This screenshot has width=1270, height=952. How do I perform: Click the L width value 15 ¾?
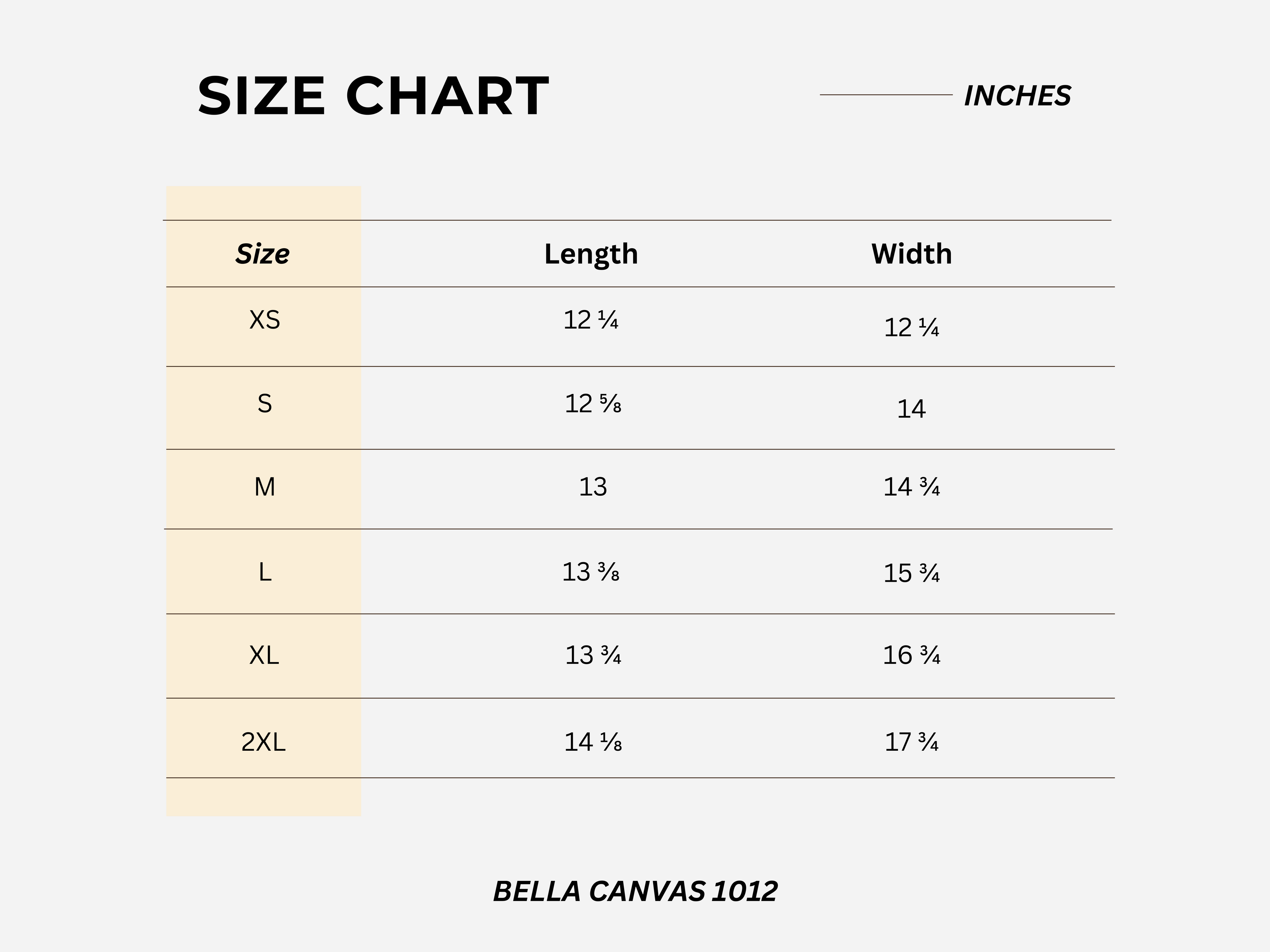tap(911, 573)
